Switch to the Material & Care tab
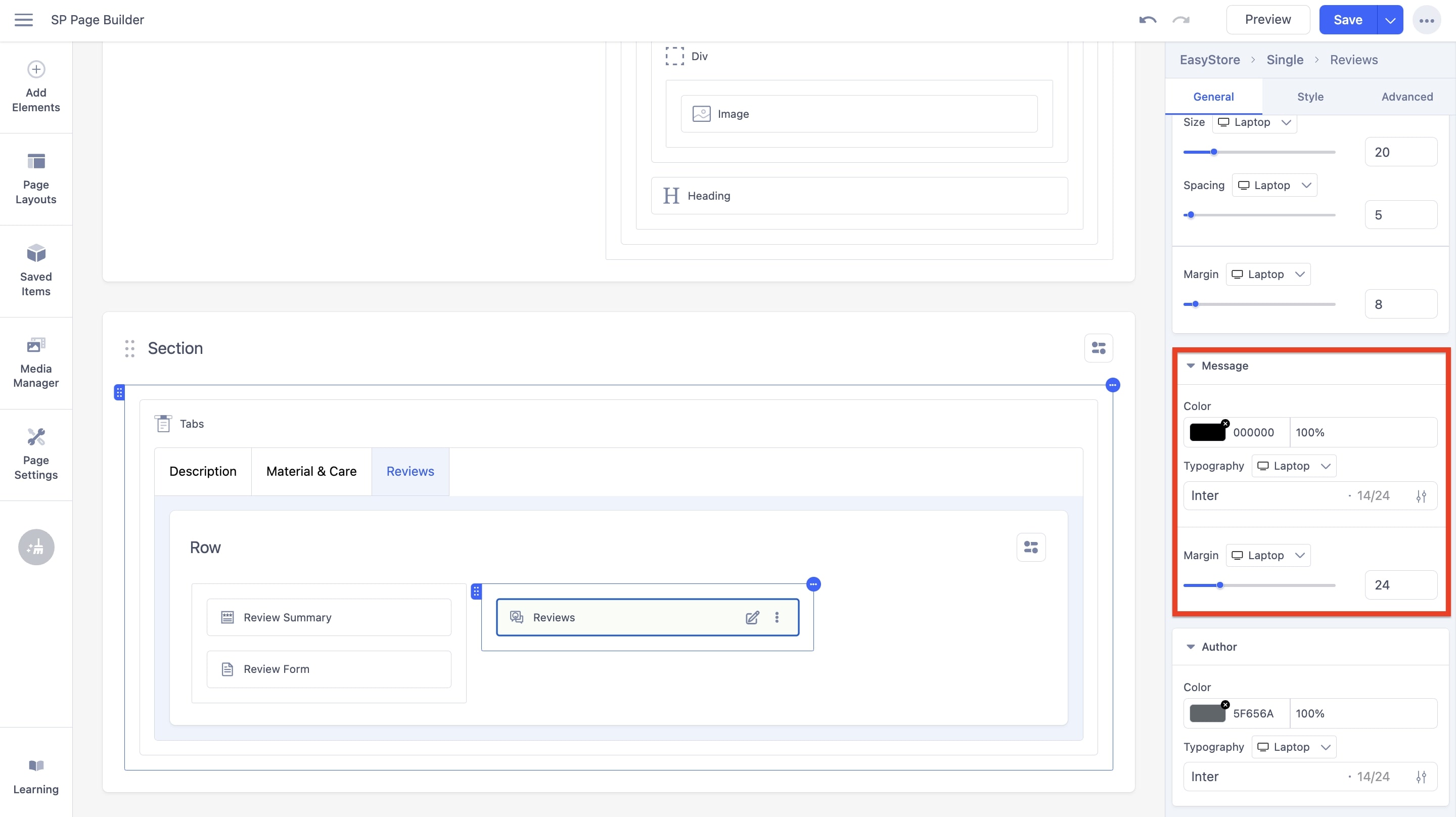1456x817 pixels. [x=311, y=471]
